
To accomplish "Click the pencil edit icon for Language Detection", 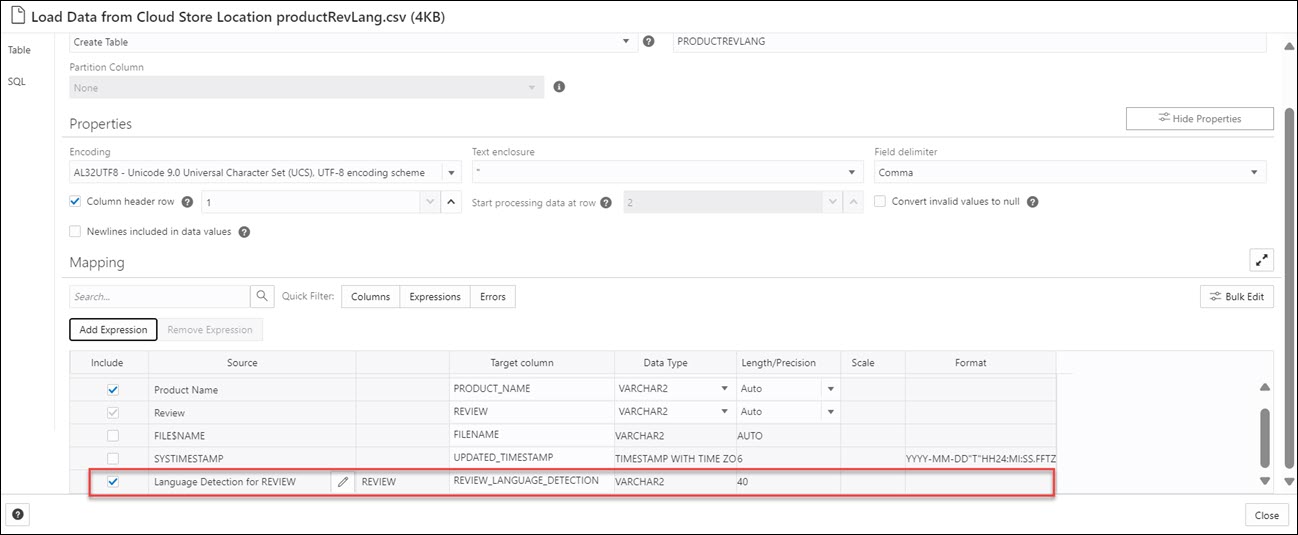I will [x=343, y=482].
